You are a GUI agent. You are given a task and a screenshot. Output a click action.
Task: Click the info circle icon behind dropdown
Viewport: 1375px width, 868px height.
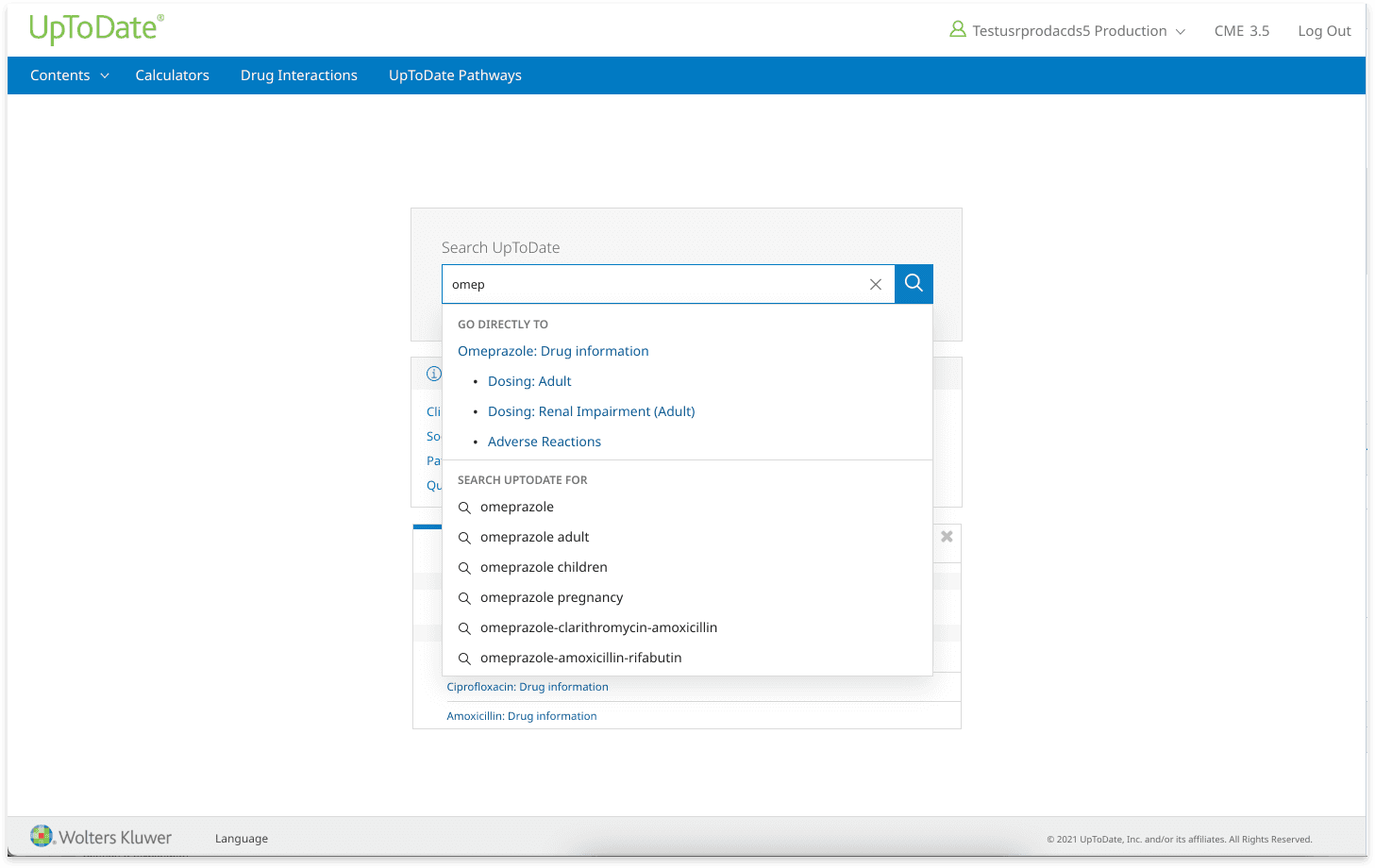pyautogui.click(x=433, y=374)
